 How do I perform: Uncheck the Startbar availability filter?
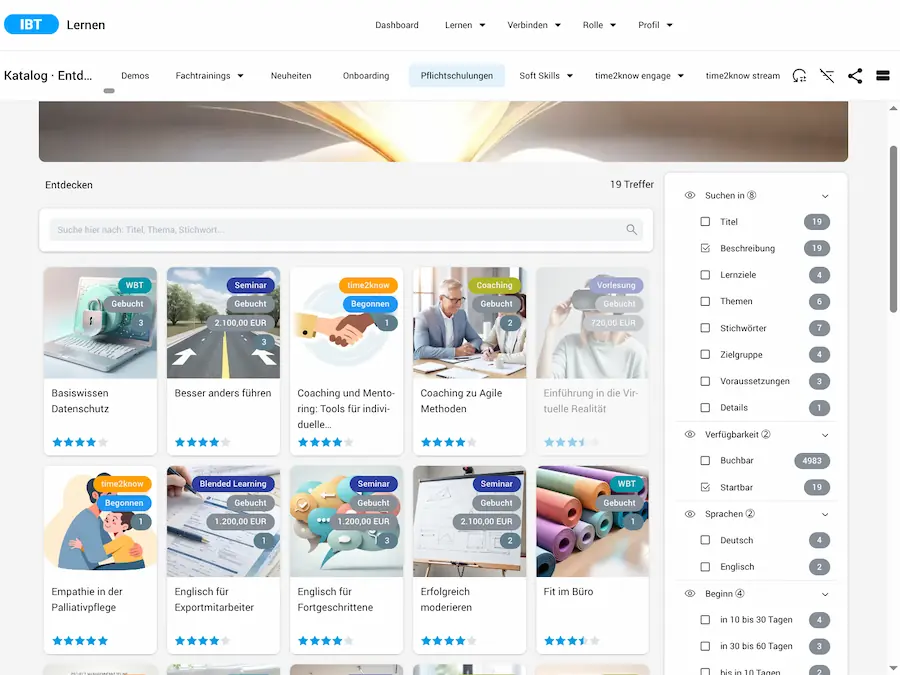[x=705, y=487]
